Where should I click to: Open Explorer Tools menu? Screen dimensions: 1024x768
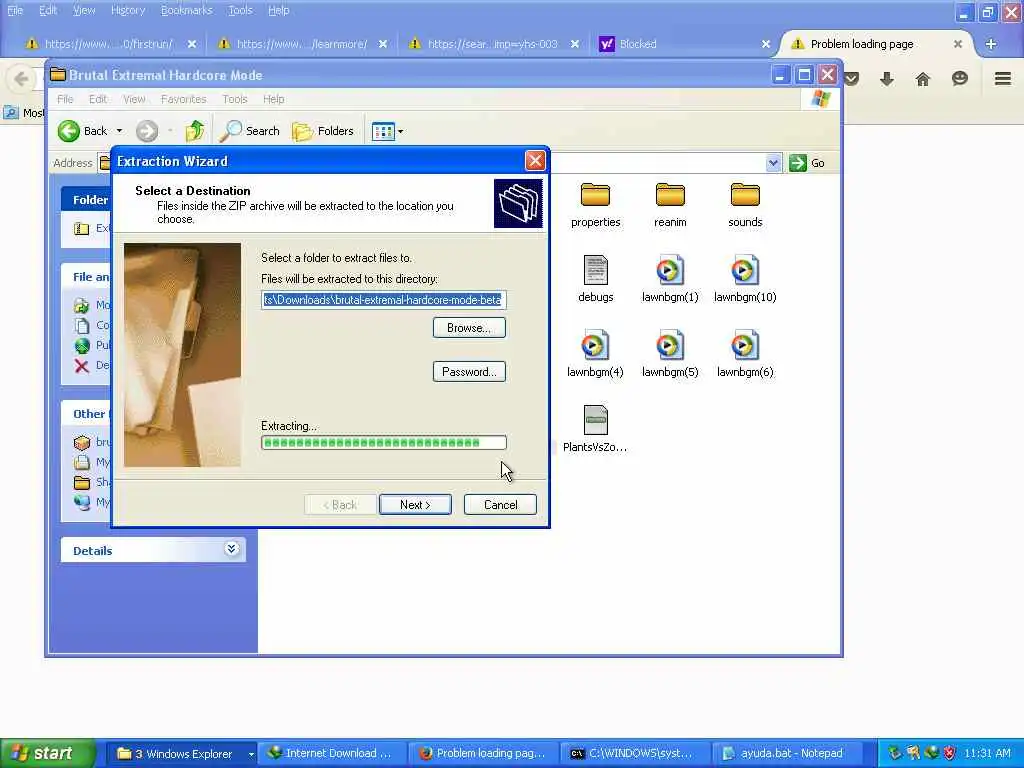pyautogui.click(x=234, y=99)
